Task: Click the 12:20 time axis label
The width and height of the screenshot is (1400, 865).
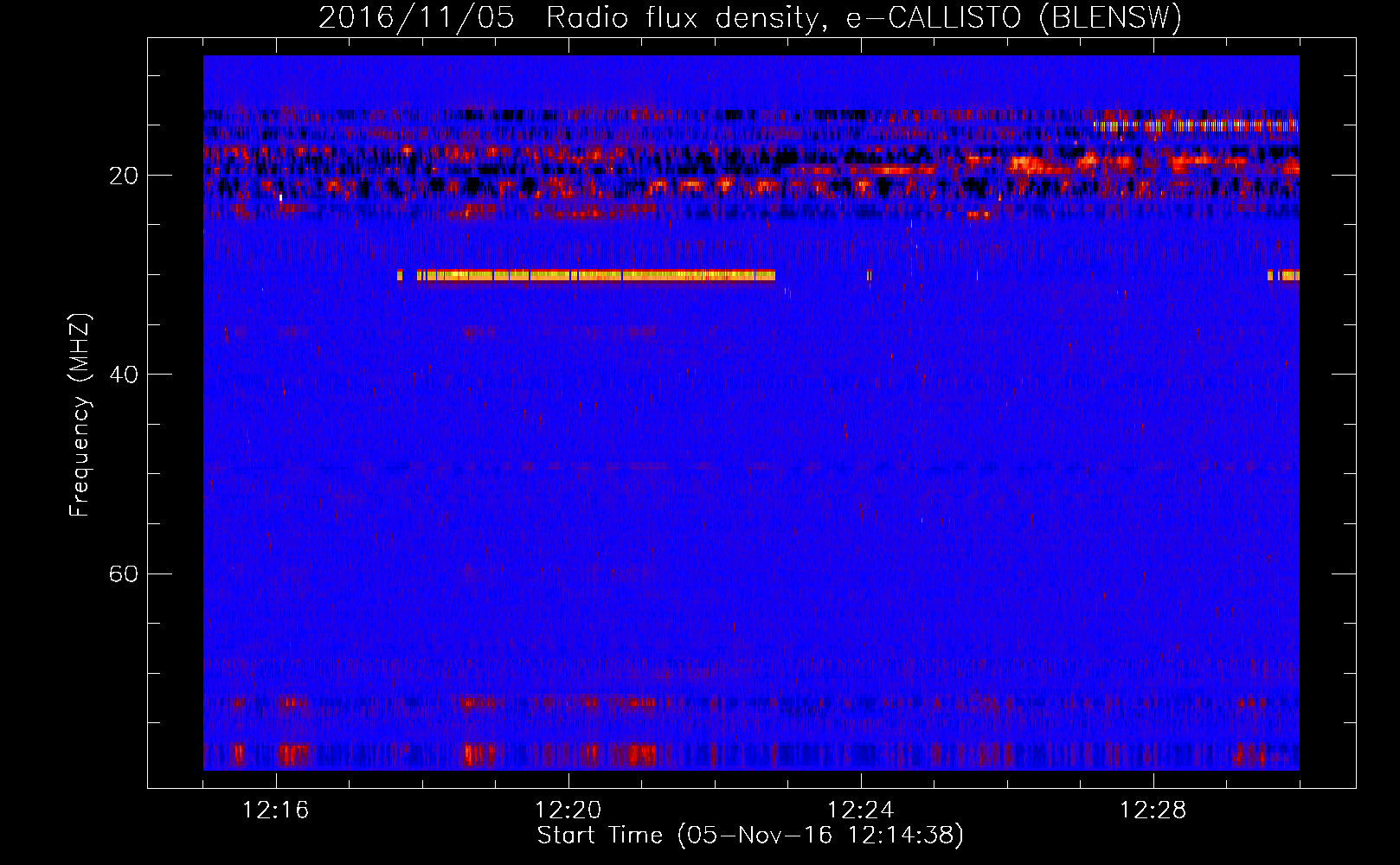Action: pyautogui.click(x=568, y=811)
